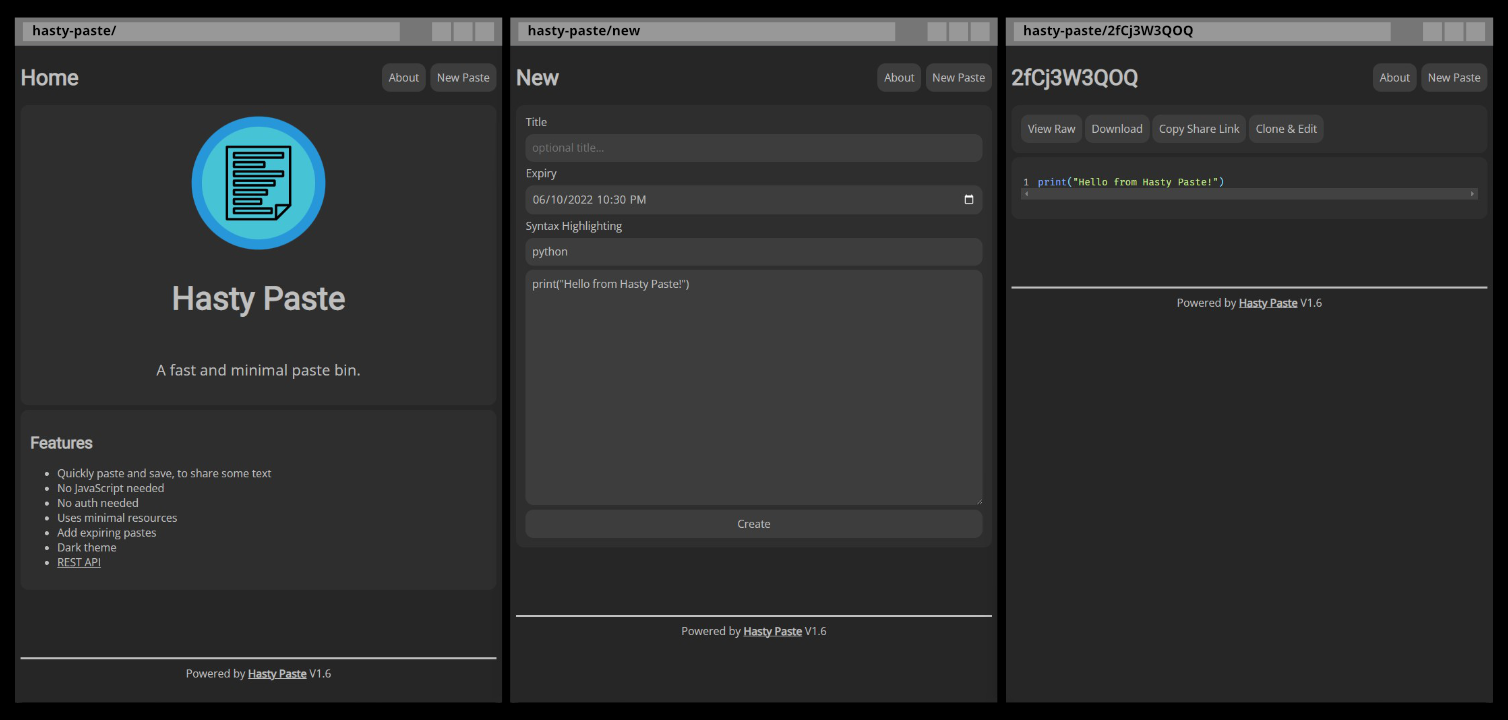The image size is (1508, 720).
Task: Click the Hasty Paste link under the New form
Action: [772, 630]
